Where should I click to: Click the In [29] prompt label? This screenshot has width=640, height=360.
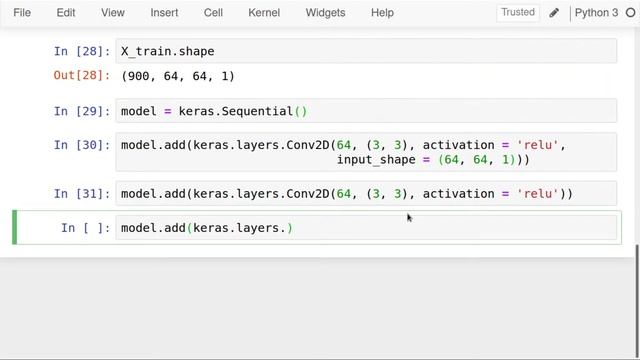point(82,111)
